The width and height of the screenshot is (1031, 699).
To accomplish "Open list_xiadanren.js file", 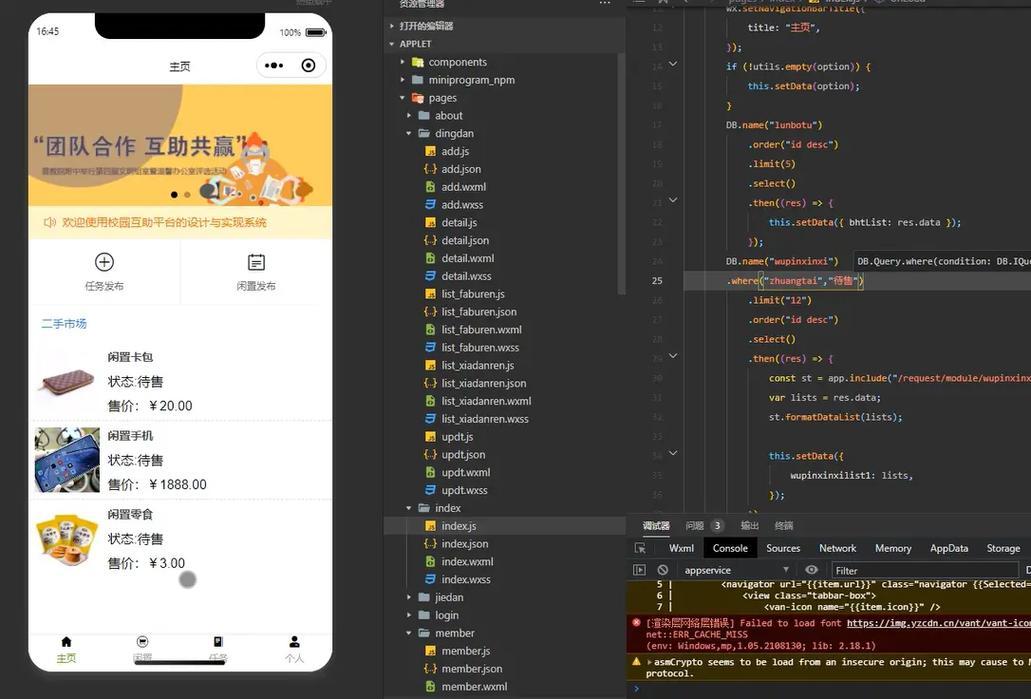I will [477, 365].
